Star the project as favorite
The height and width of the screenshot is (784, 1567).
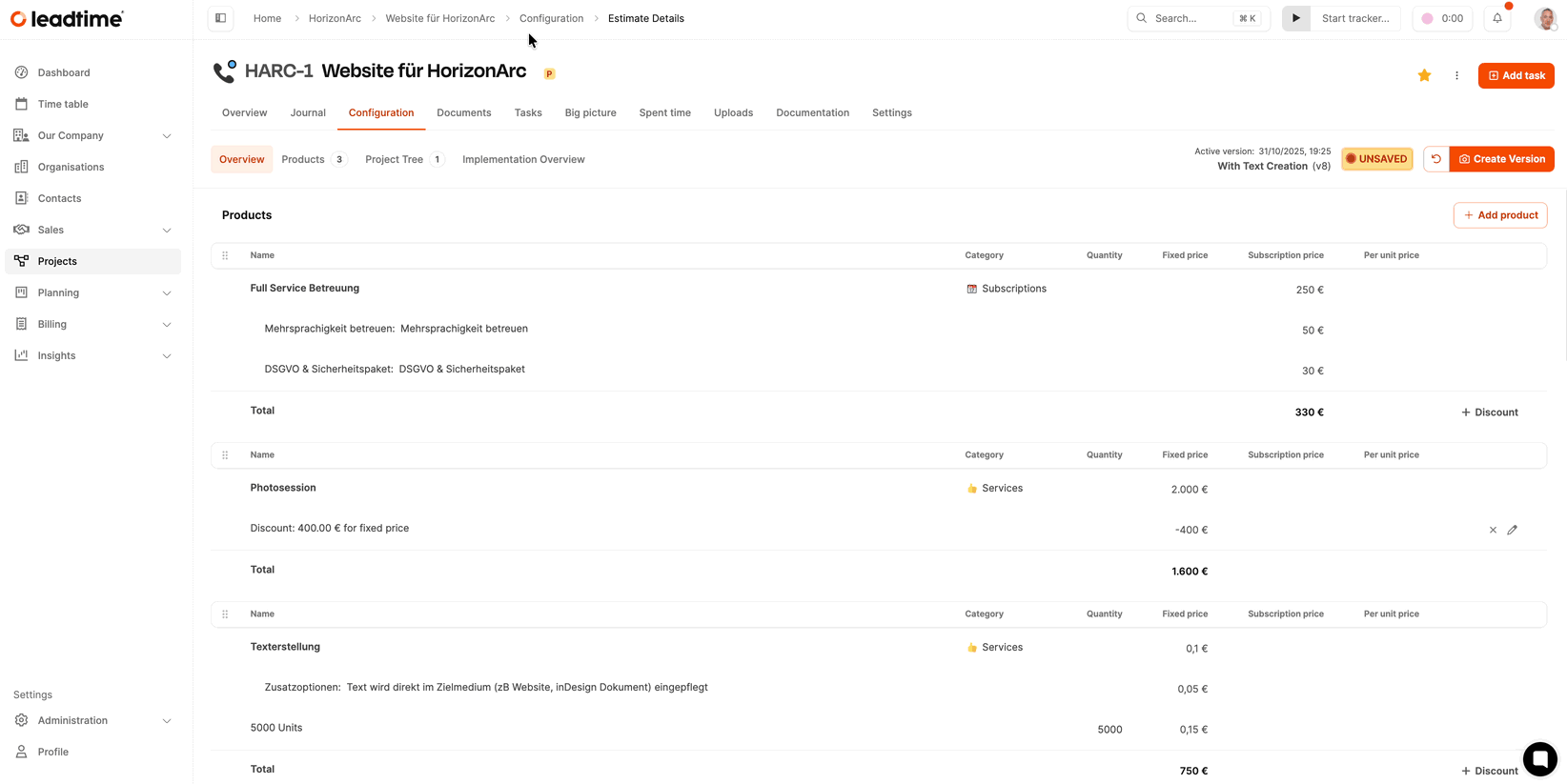pyautogui.click(x=1424, y=75)
